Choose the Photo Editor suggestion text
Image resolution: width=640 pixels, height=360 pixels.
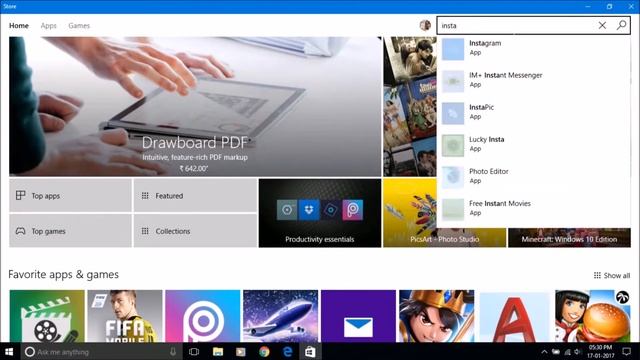(489, 171)
